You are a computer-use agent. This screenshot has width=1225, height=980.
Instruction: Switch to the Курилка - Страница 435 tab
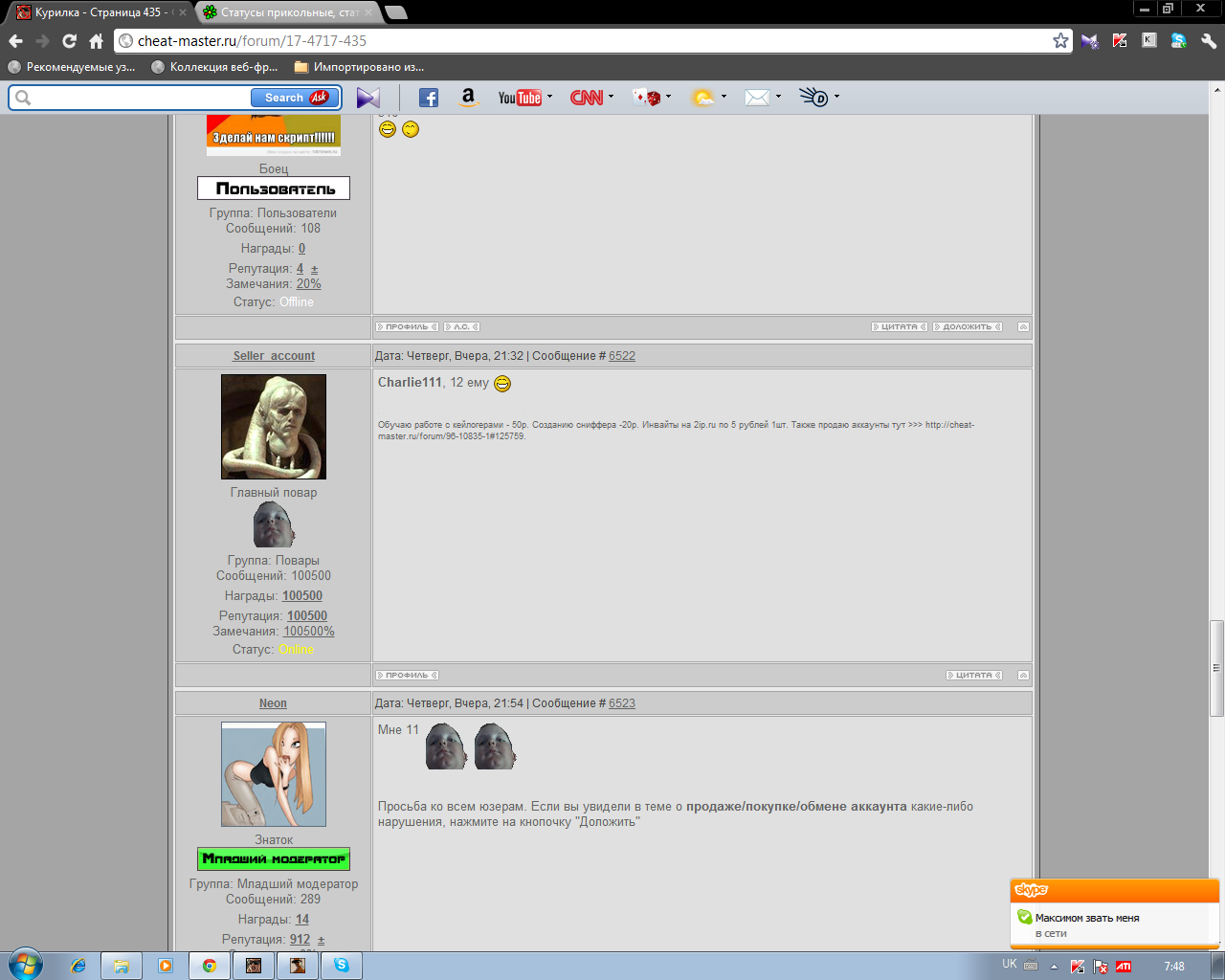pyautogui.click(x=100, y=12)
